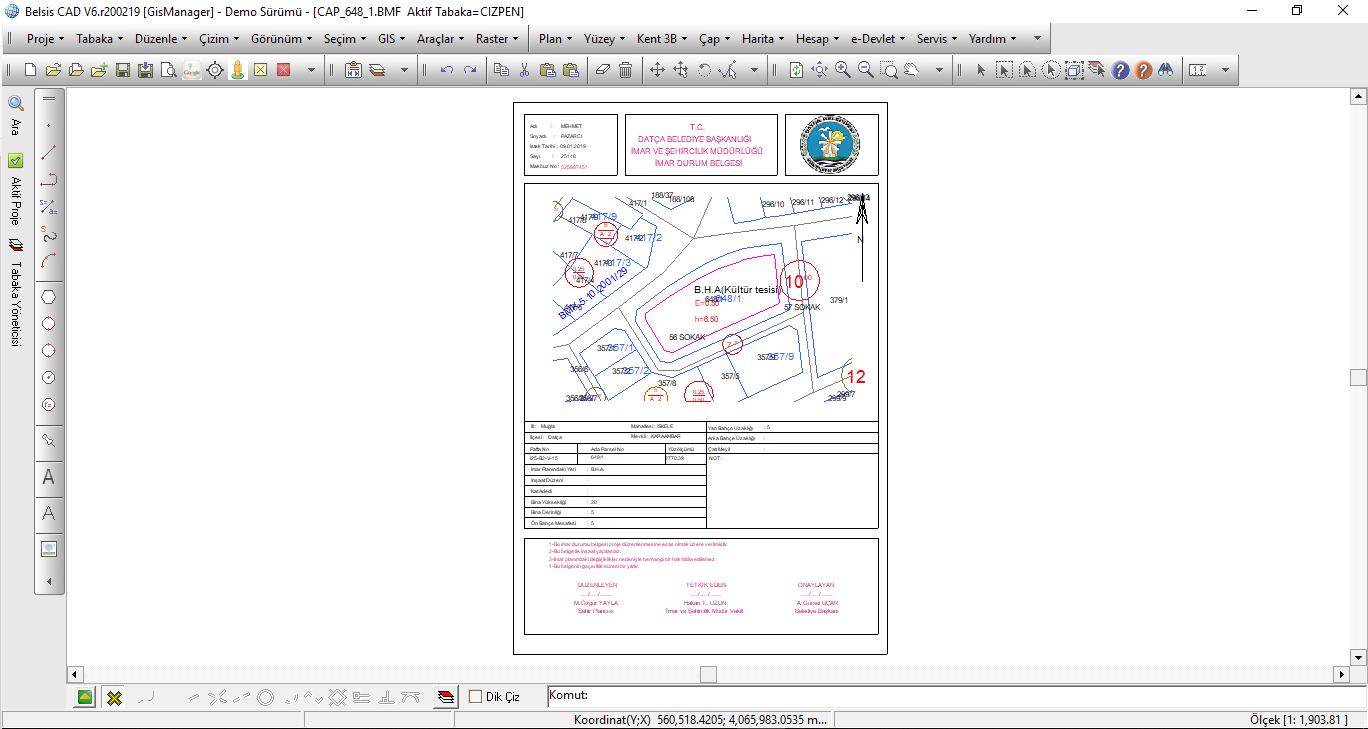Image resolution: width=1368 pixels, height=729 pixels.
Task: Open the Düzenle menu
Action: pos(160,39)
